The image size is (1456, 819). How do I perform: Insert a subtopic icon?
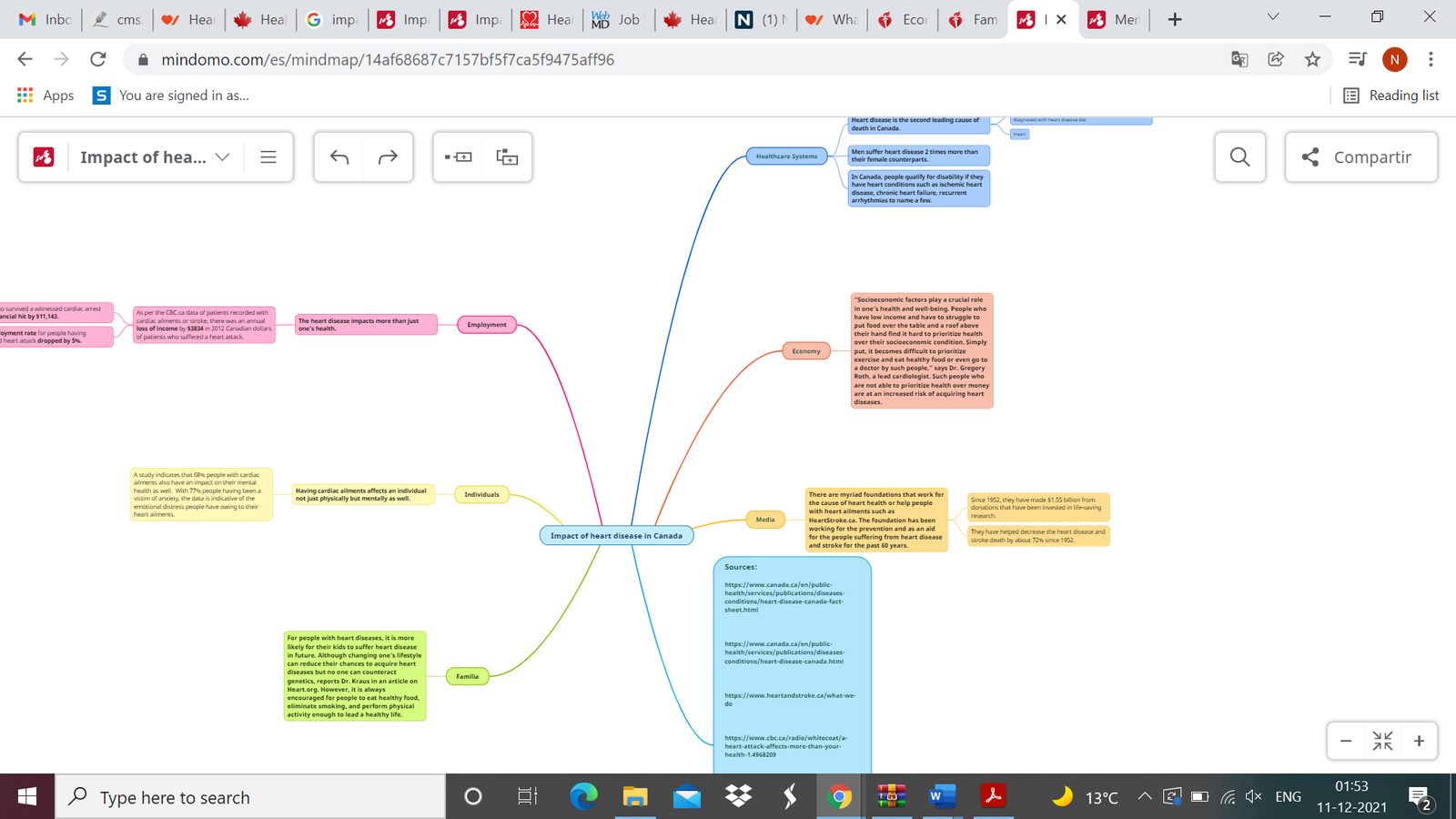point(507,157)
